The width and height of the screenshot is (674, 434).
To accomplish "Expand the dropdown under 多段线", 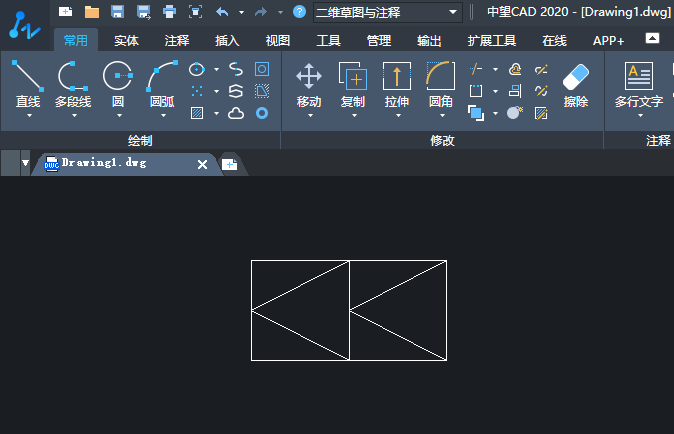I will click(74, 116).
